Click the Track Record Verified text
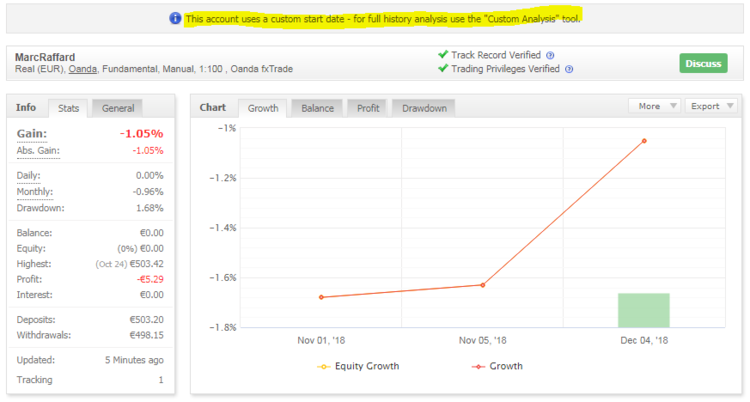Image resolution: width=750 pixels, height=402 pixels. pyautogui.click(x=496, y=55)
